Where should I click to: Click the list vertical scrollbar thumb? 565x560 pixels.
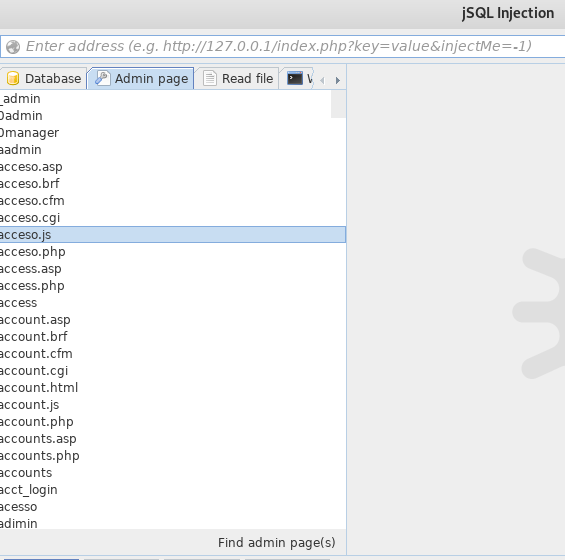click(338, 104)
